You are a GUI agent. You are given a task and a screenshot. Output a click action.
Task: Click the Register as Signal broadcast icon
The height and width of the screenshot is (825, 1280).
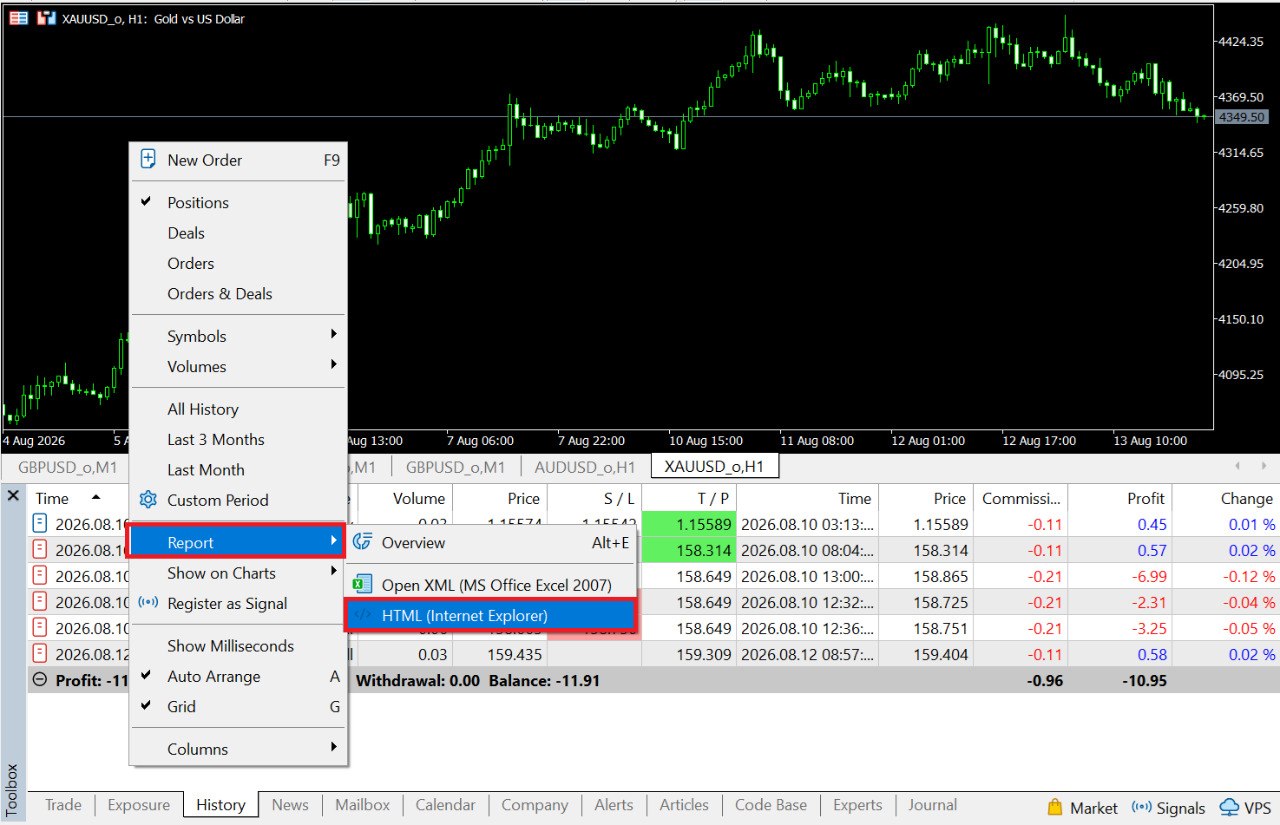point(148,603)
